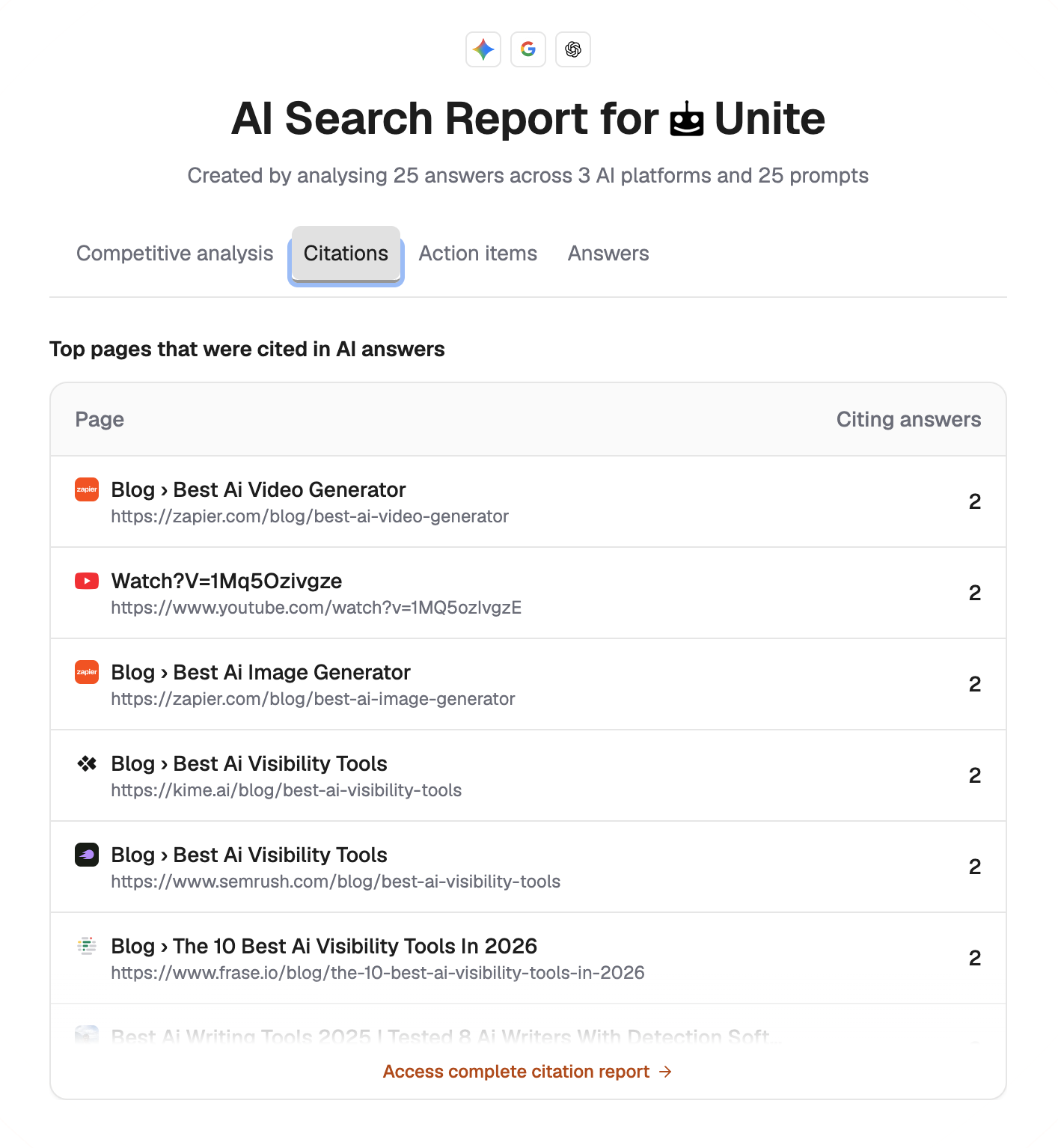Open The 10 Best Ai Visibility Tools In 2026 title
Screen dimensions: 1058x1148
coord(325,946)
